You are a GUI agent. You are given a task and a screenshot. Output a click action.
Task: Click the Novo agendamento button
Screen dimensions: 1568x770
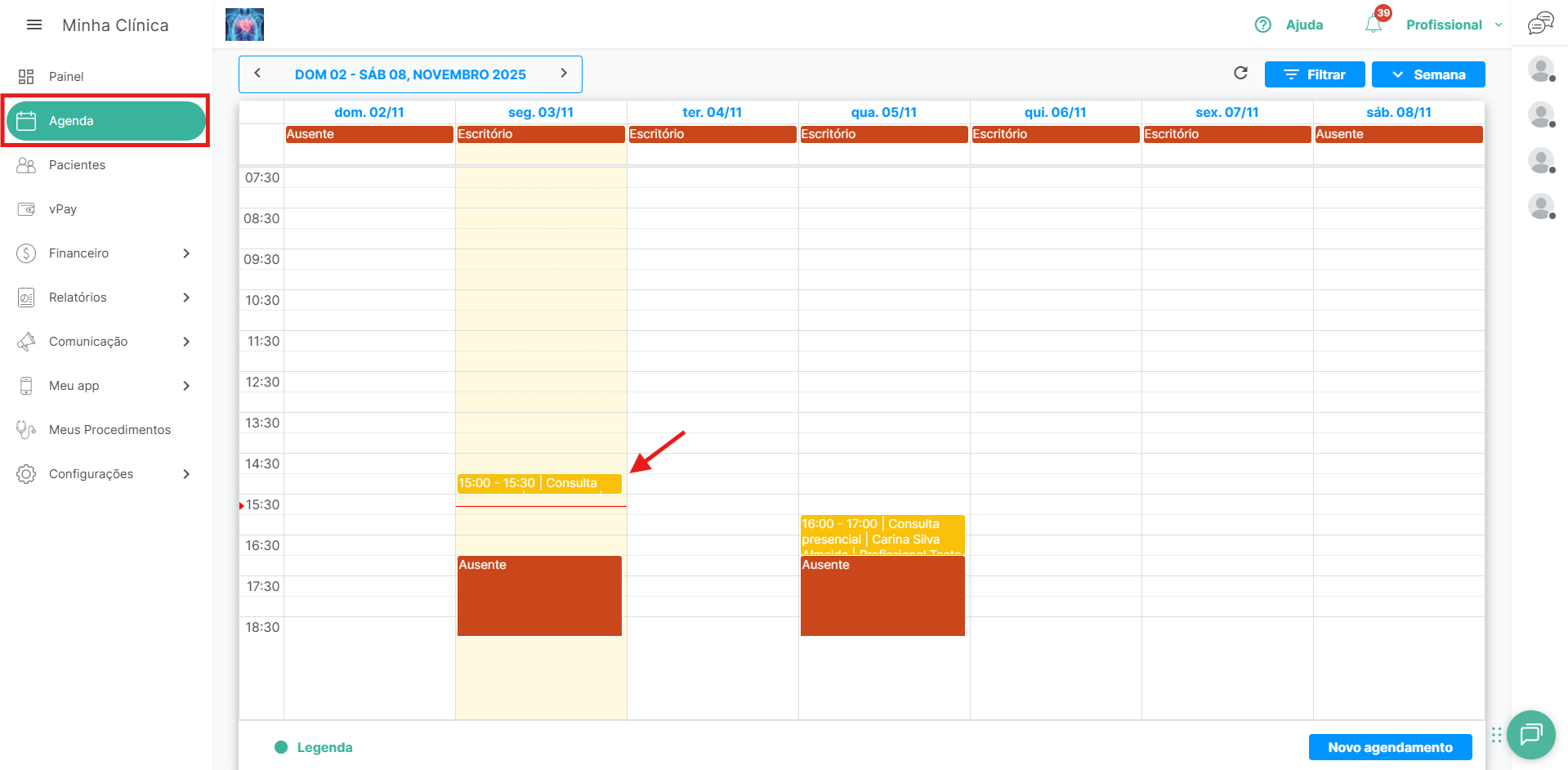1389,747
